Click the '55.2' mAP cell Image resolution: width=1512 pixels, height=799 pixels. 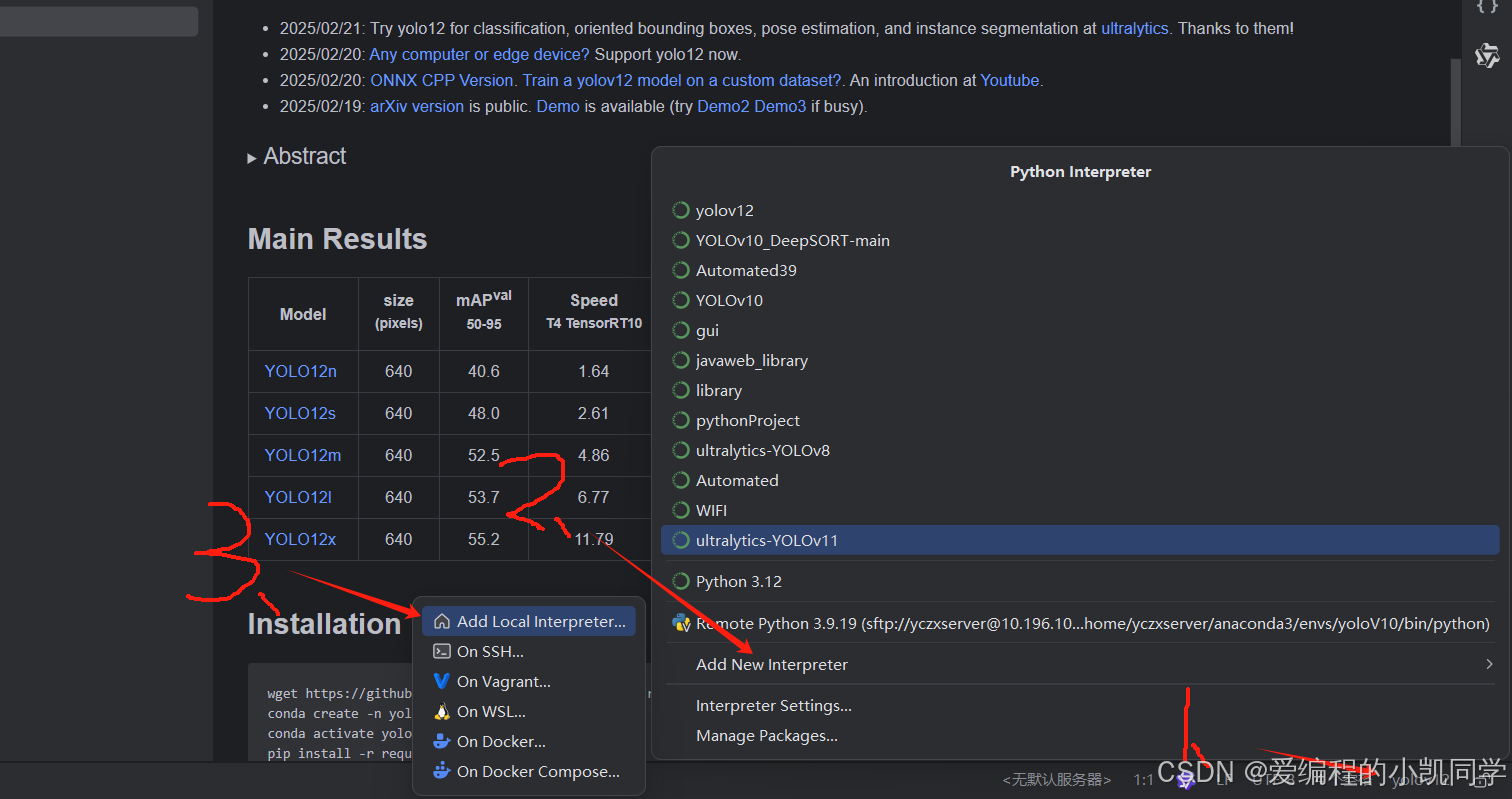484,539
